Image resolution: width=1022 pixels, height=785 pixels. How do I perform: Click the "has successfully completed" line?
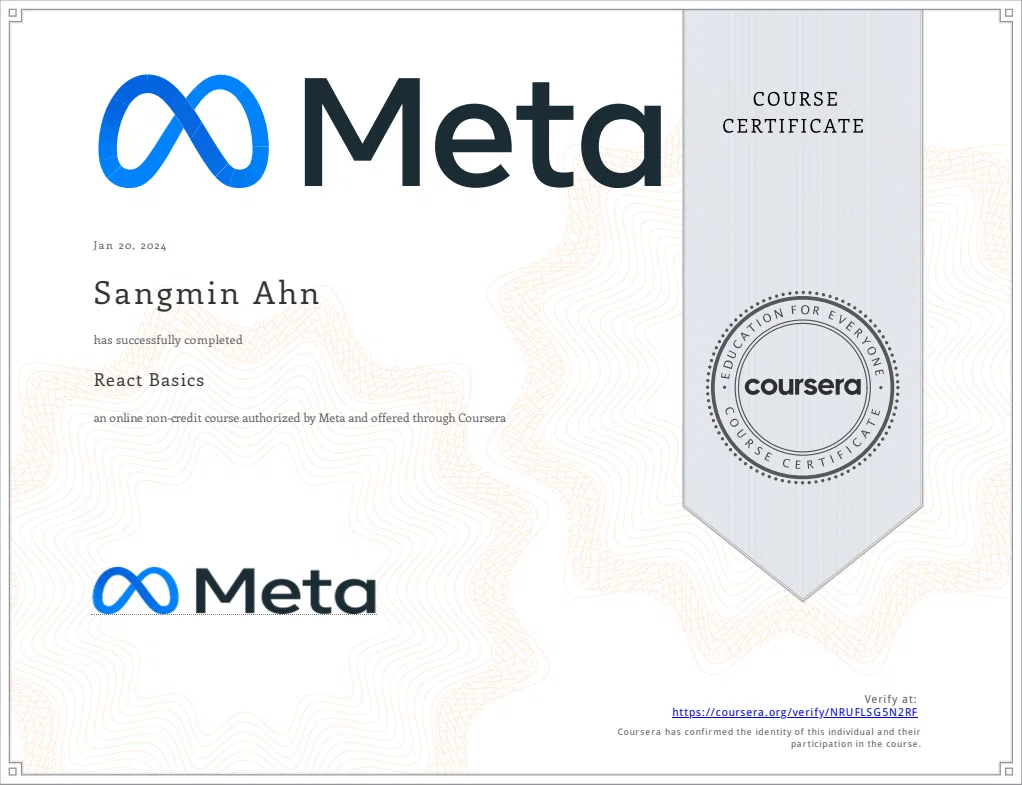pyautogui.click(x=168, y=340)
